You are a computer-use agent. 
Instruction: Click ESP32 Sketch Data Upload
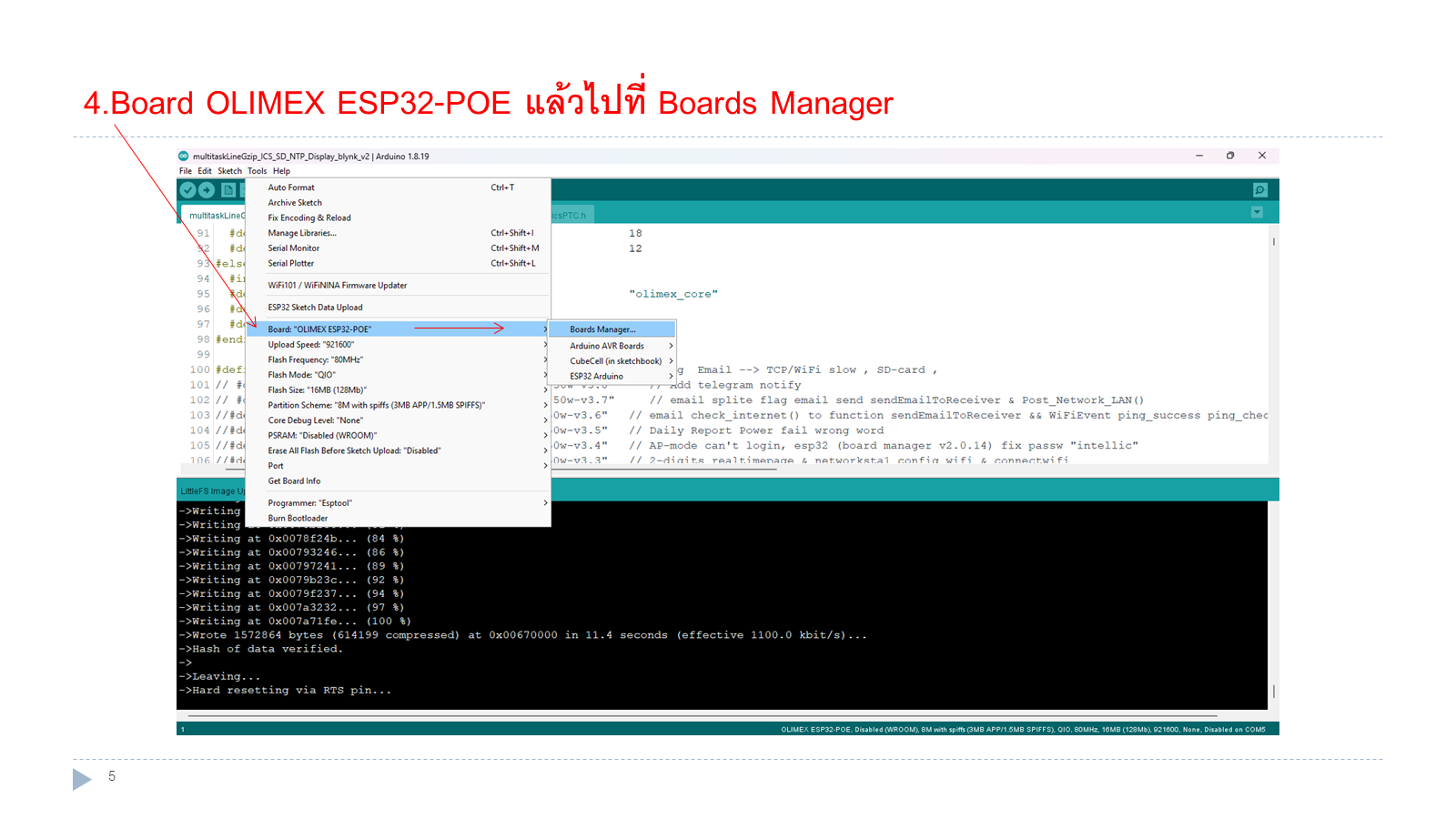pos(399,308)
